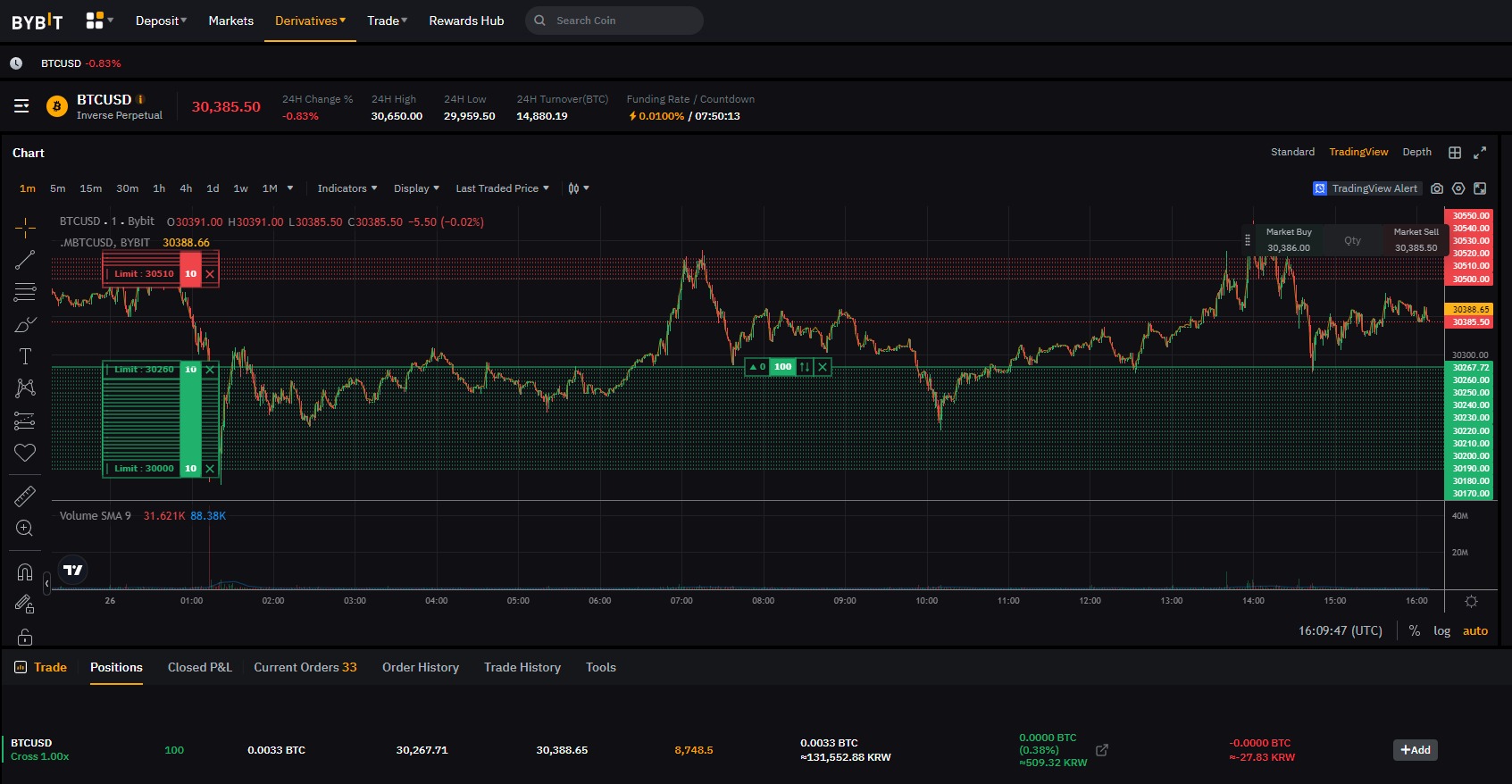Open the trading pair list hamburger menu
Image resolution: width=1512 pixels, height=784 pixels.
[21, 106]
